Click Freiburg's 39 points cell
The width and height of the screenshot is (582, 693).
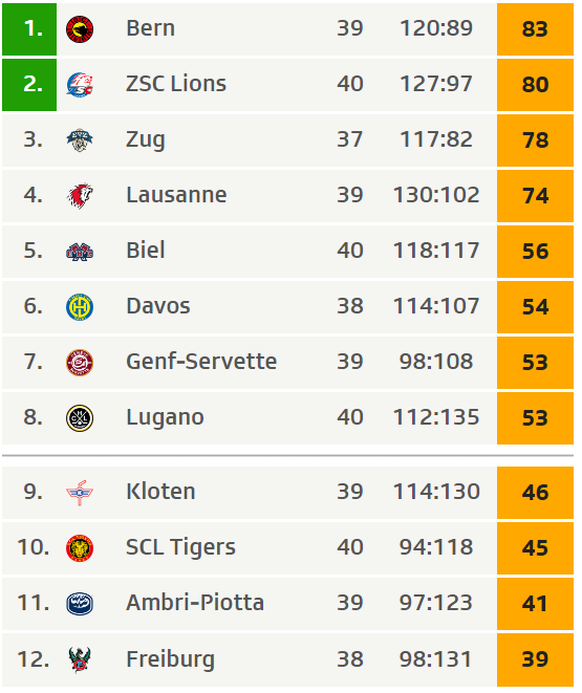click(535, 659)
